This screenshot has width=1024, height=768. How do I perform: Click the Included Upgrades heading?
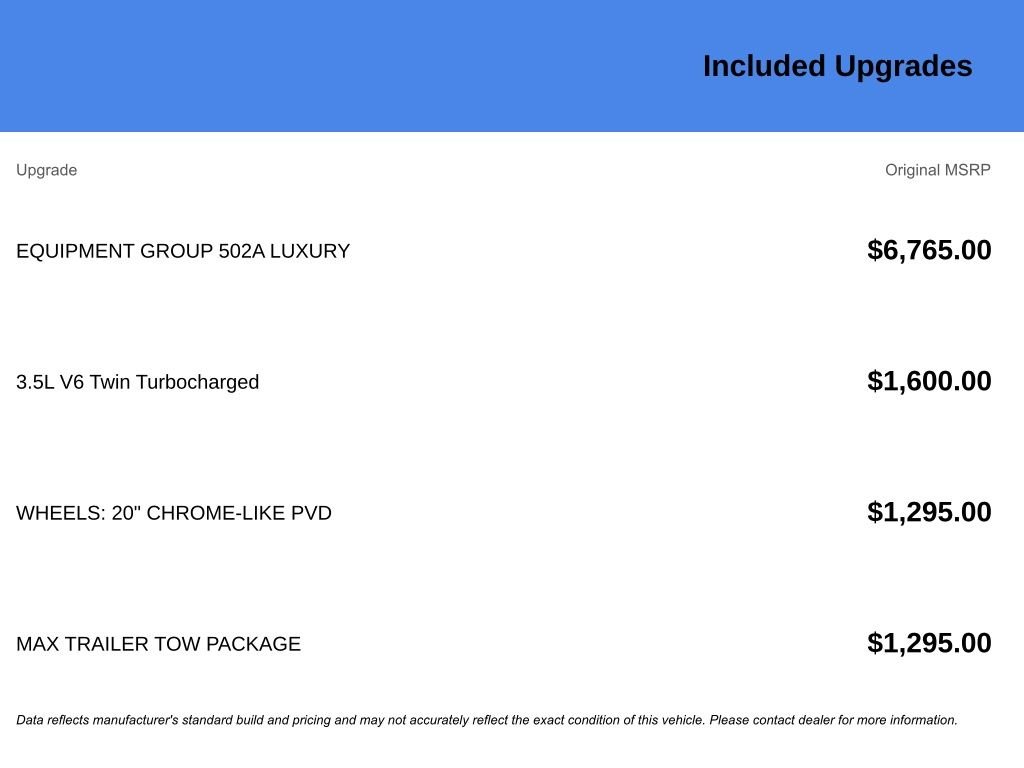point(837,67)
